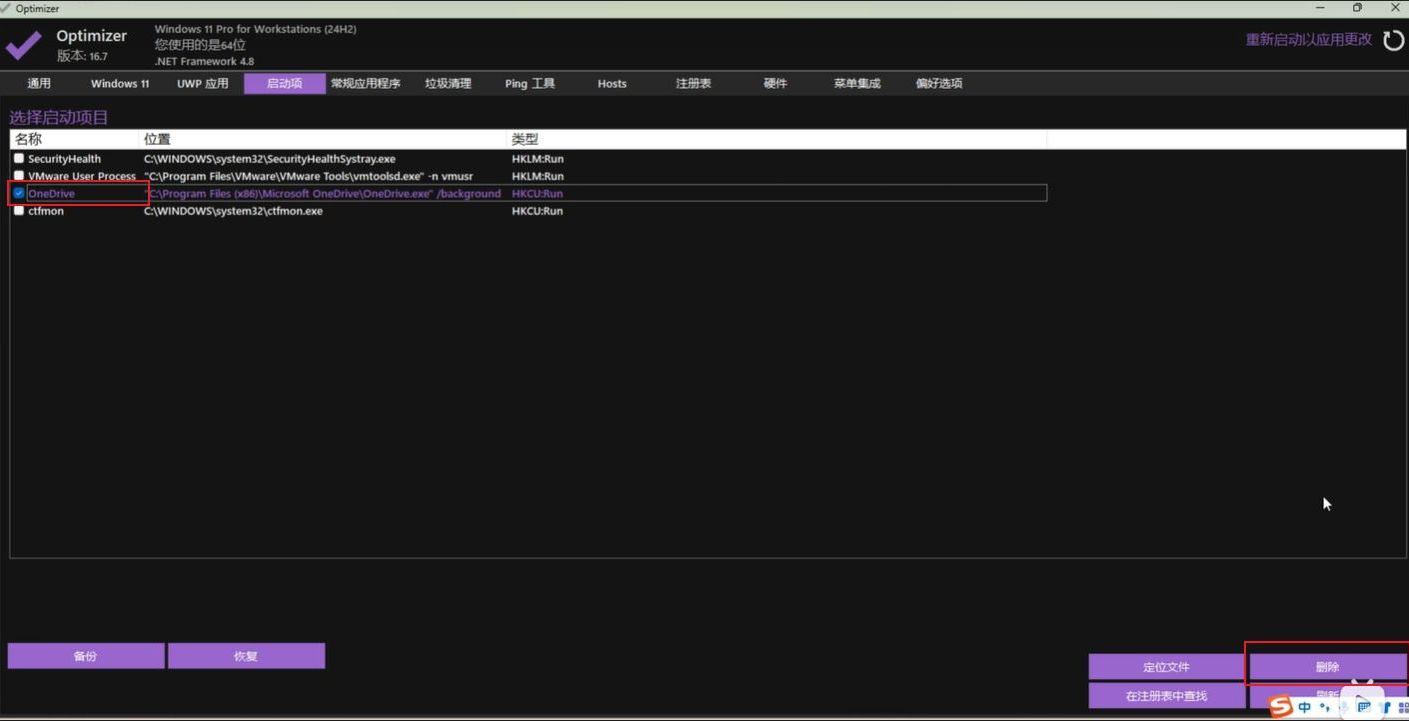Click the 备份 backup button
Viewport: 1409px width, 721px height.
pyautogui.click(x=86, y=656)
